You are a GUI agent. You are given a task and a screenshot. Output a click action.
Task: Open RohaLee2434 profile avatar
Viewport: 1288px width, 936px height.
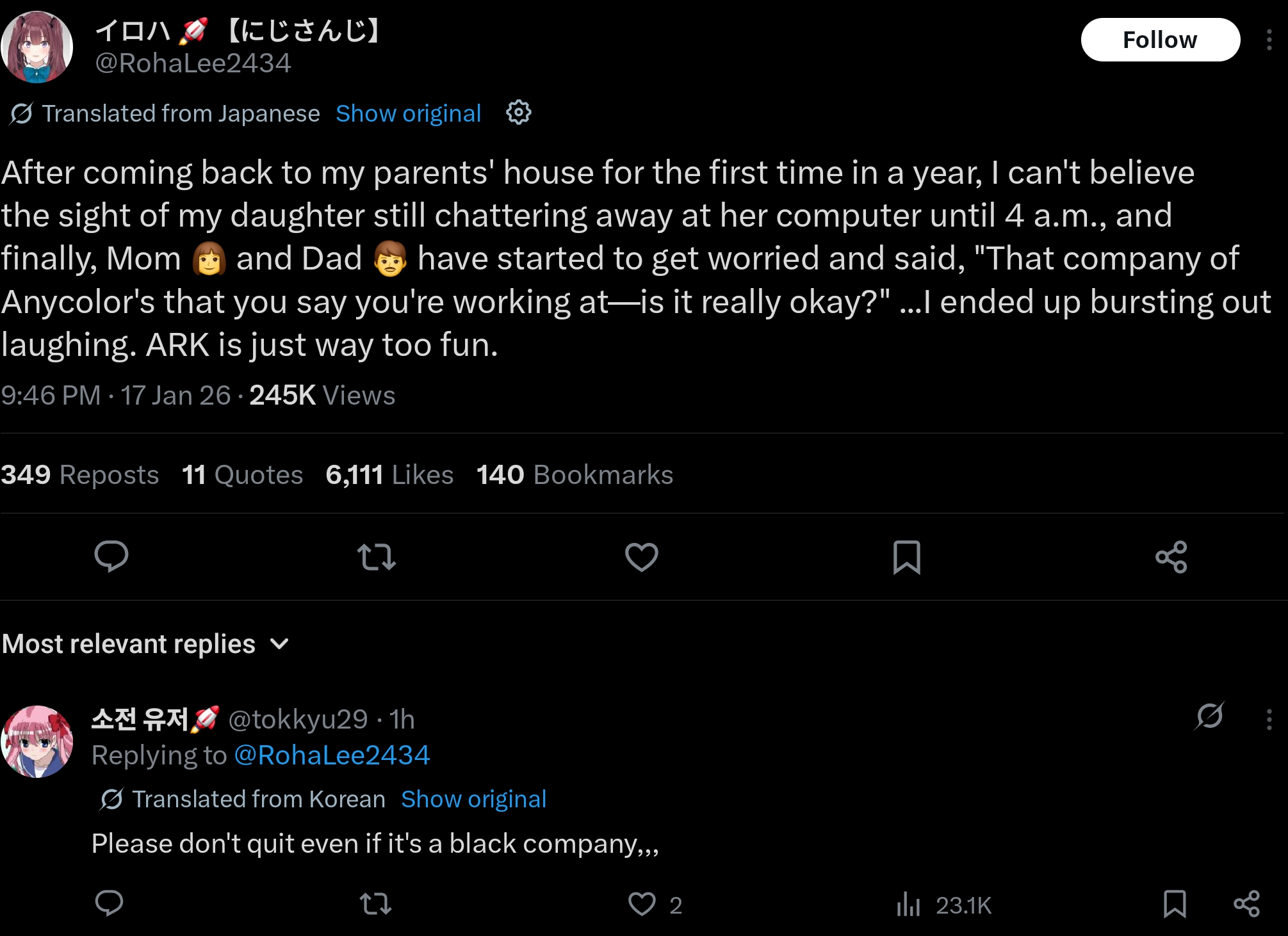pyautogui.click(x=37, y=47)
